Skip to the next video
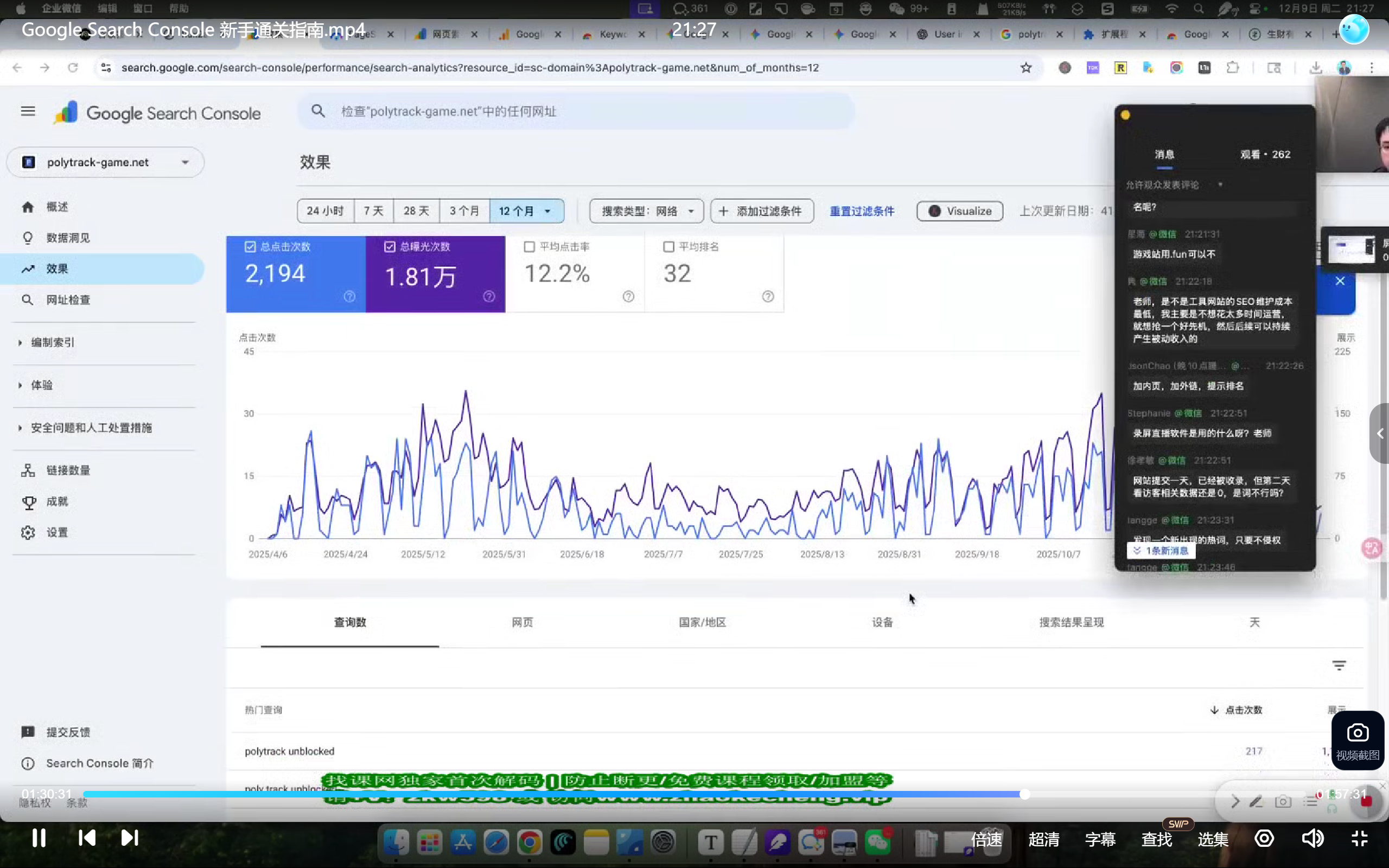Viewport: 1389px width, 868px height. 130,838
